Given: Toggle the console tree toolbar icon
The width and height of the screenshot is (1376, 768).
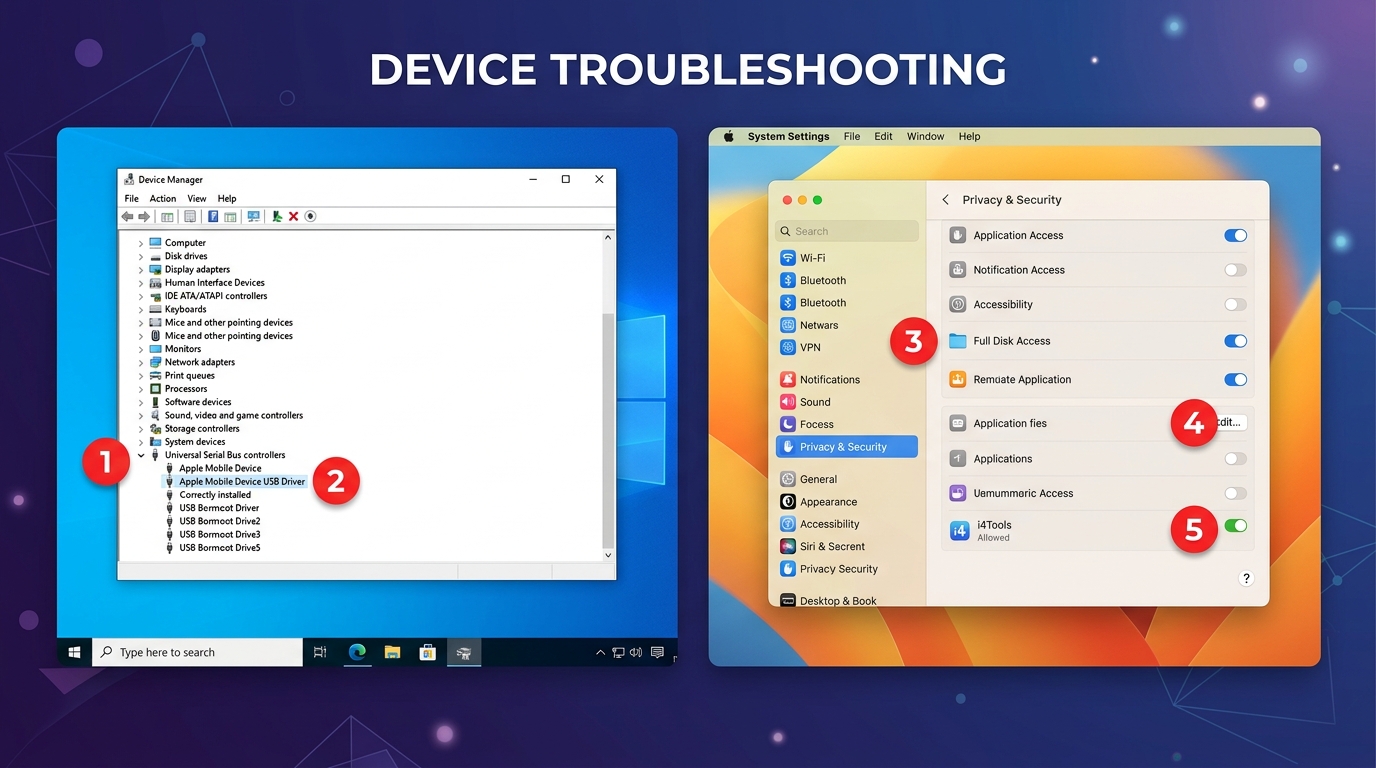Looking at the screenshot, I should [167, 217].
